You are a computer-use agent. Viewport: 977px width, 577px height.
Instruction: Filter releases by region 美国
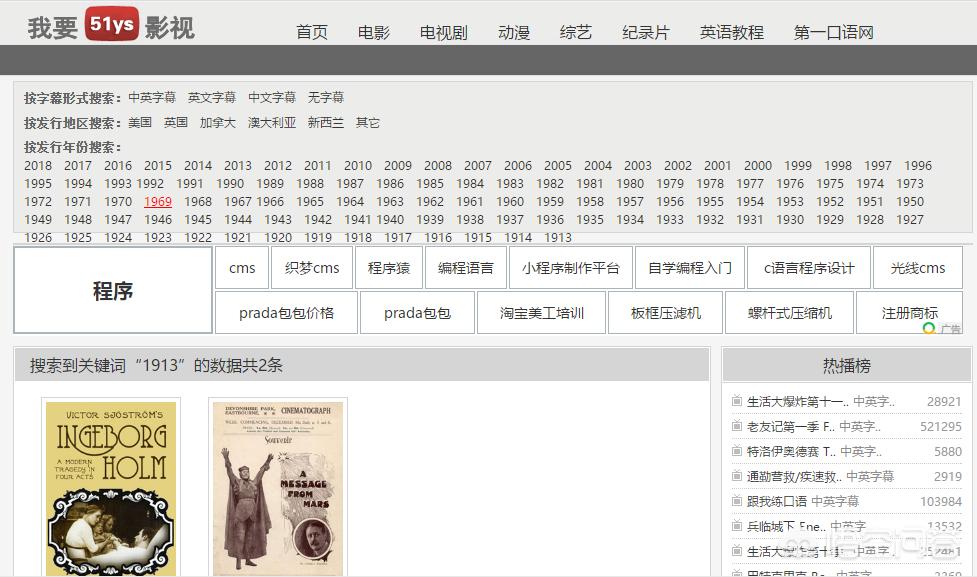coord(140,122)
